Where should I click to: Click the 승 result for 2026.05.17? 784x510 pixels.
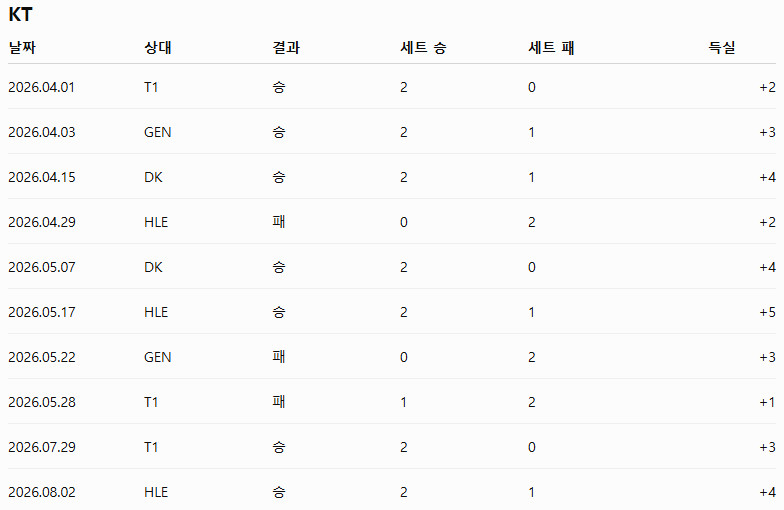[x=278, y=312]
